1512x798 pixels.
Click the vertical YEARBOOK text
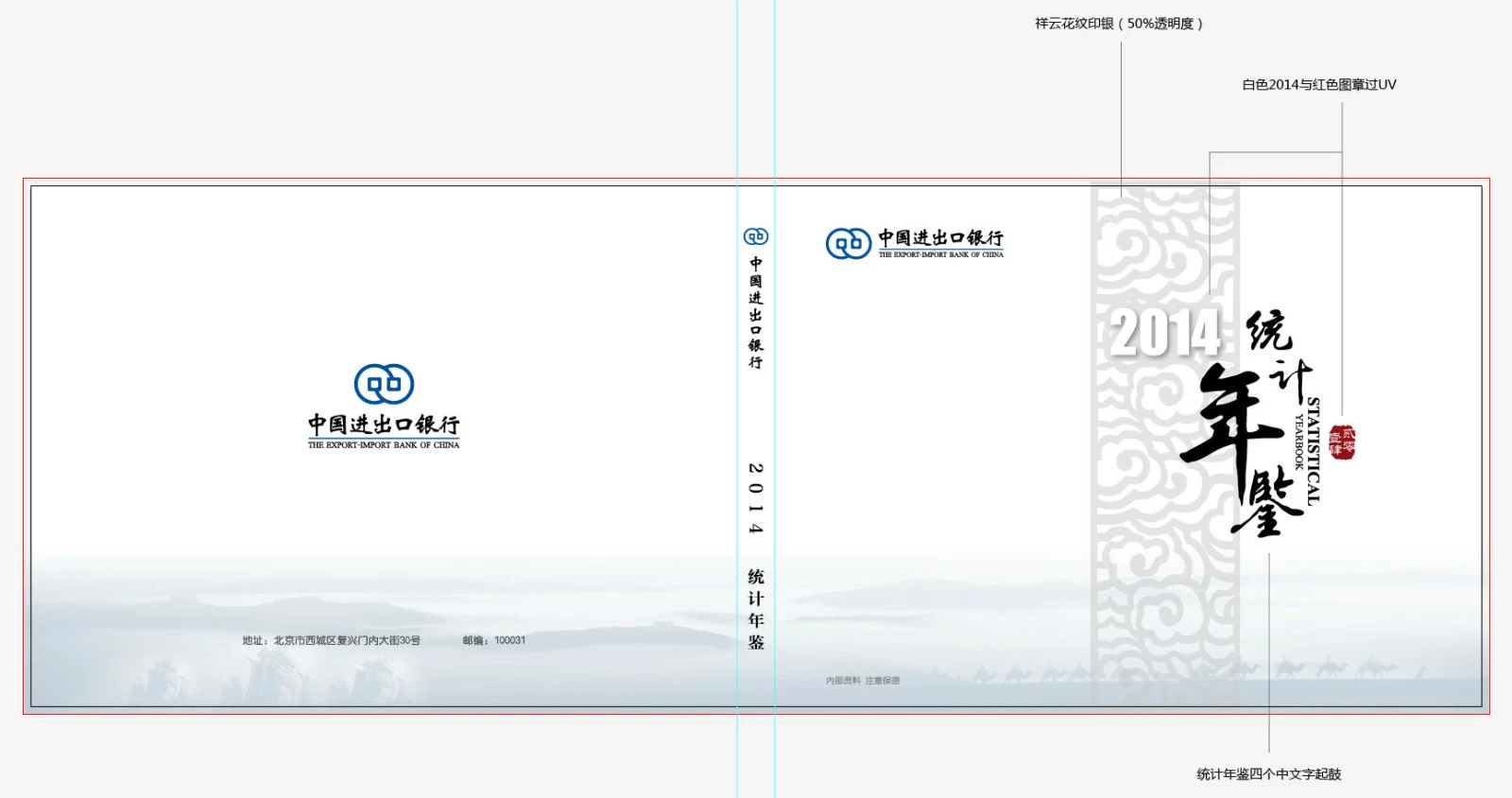click(1298, 442)
